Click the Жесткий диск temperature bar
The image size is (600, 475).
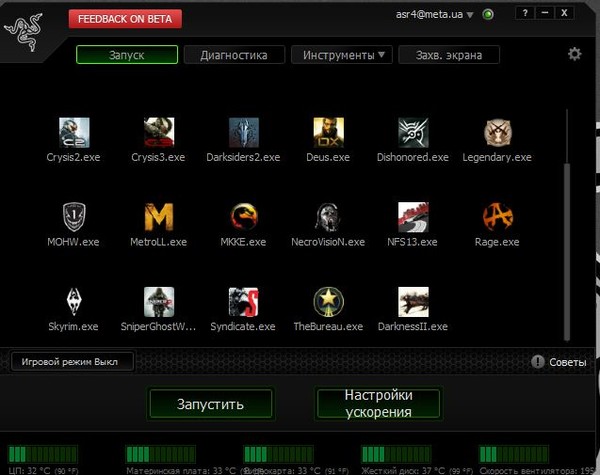(396, 454)
